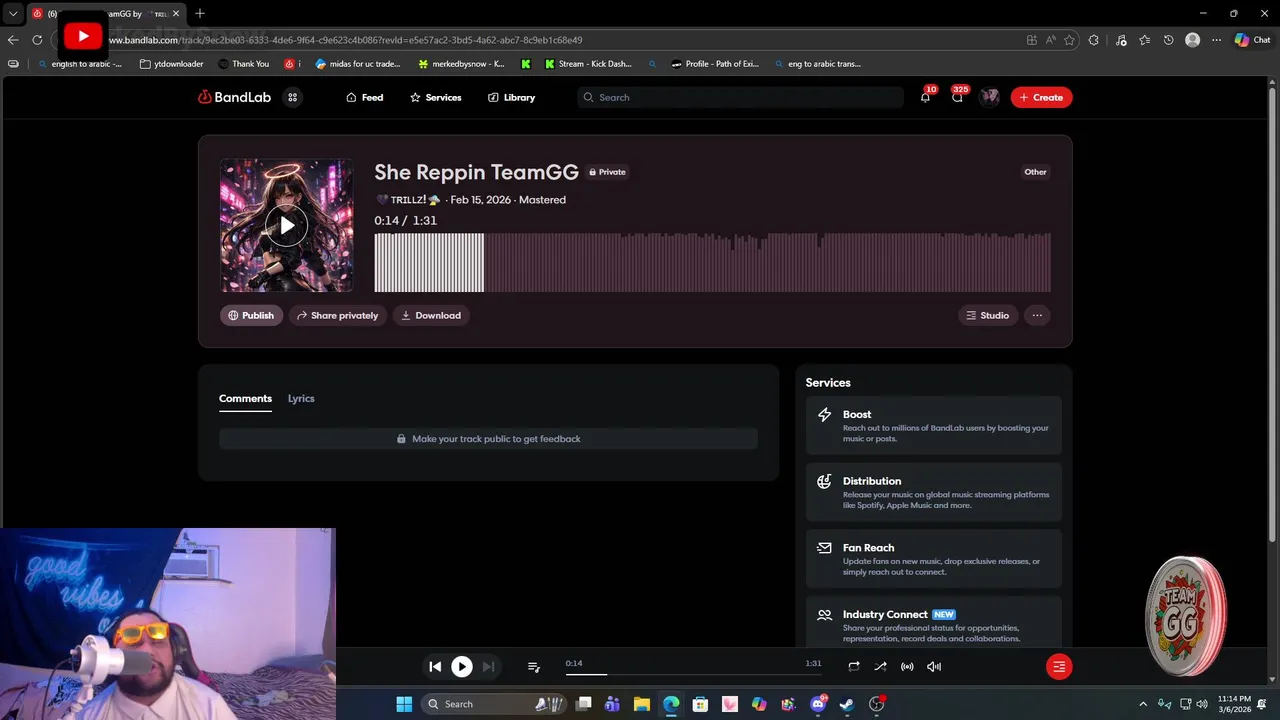Mute the player volume
Image resolution: width=1280 pixels, height=720 pixels.
pos(934,666)
